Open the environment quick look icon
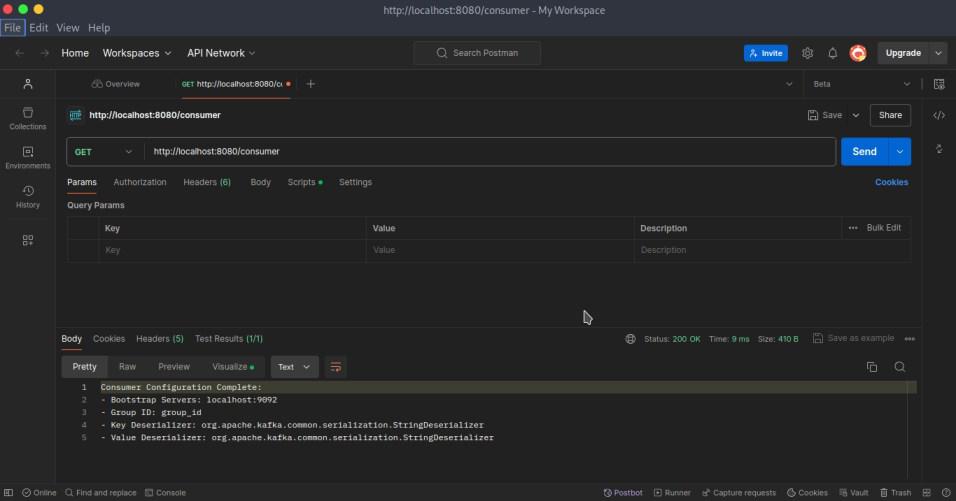Screen dimensions: 956x501 point(939,84)
